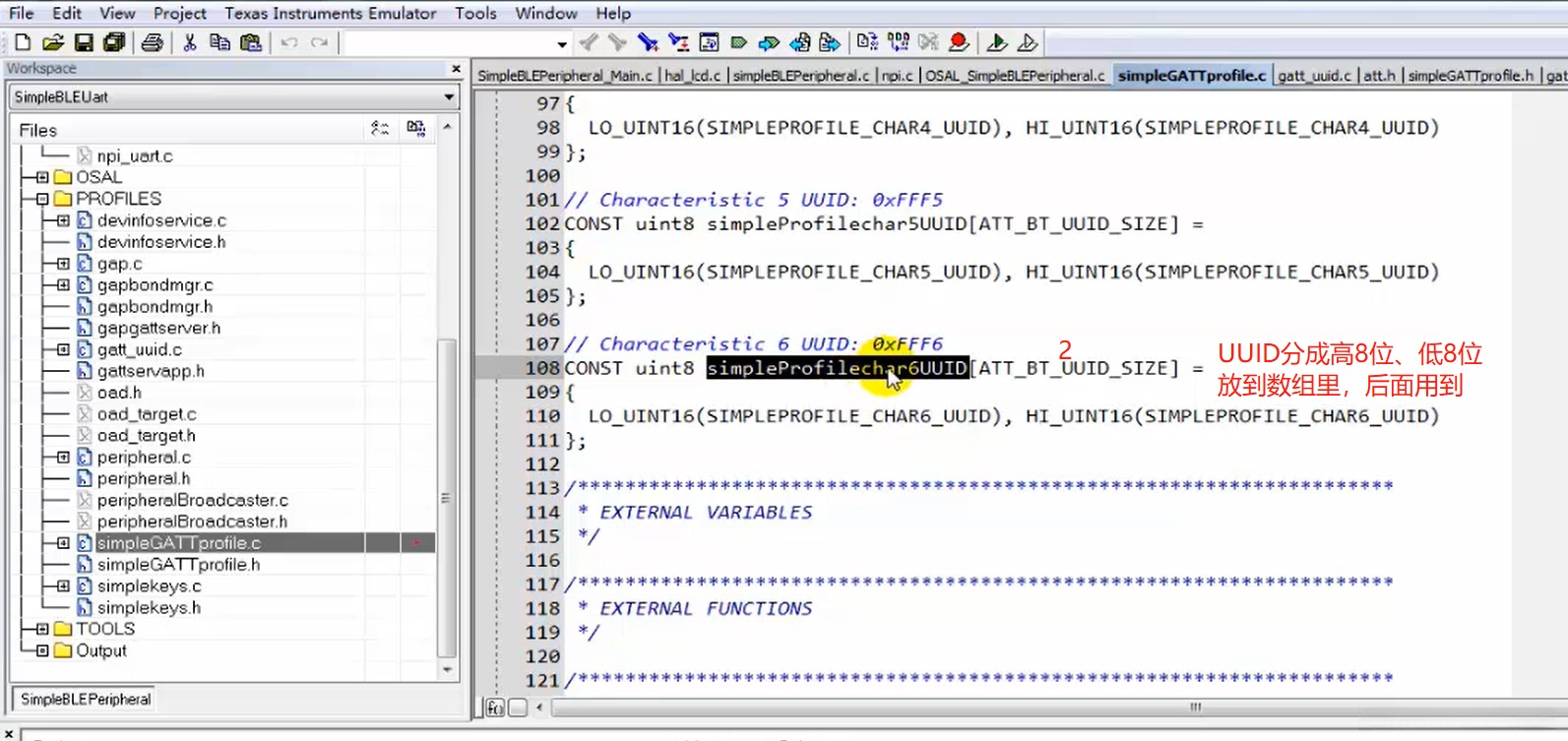The image size is (1568, 741).
Task: Click the Paste clipboard icon
Action: 251,42
